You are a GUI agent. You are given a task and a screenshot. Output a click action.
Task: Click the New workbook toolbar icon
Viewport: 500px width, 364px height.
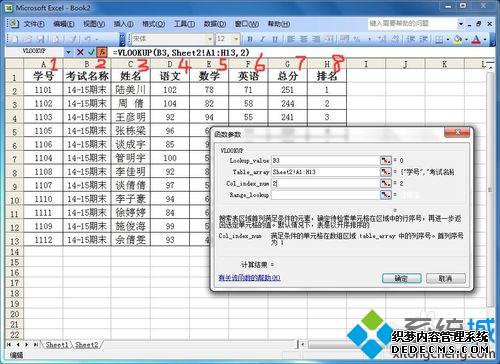(x=14, y=39)
